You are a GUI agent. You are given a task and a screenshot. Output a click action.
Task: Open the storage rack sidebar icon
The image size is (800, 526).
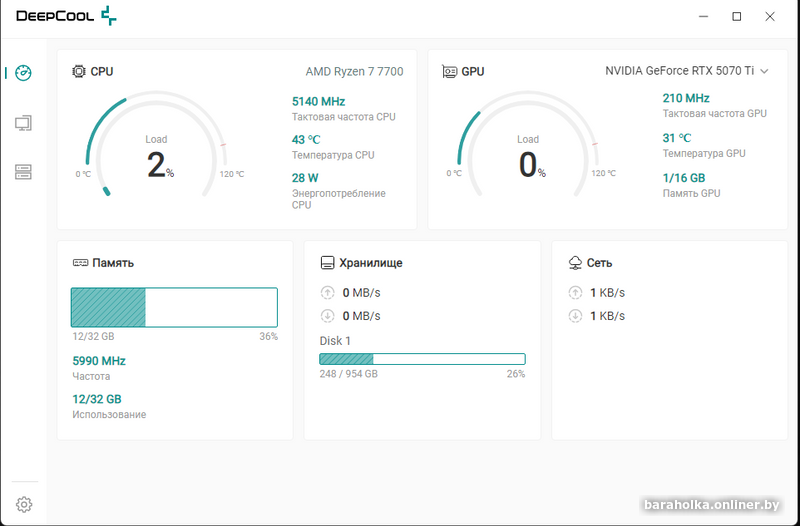(23, 172)
